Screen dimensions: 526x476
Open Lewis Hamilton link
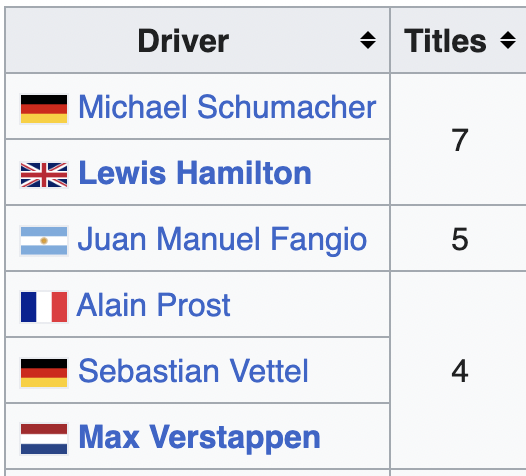[195, 173]
